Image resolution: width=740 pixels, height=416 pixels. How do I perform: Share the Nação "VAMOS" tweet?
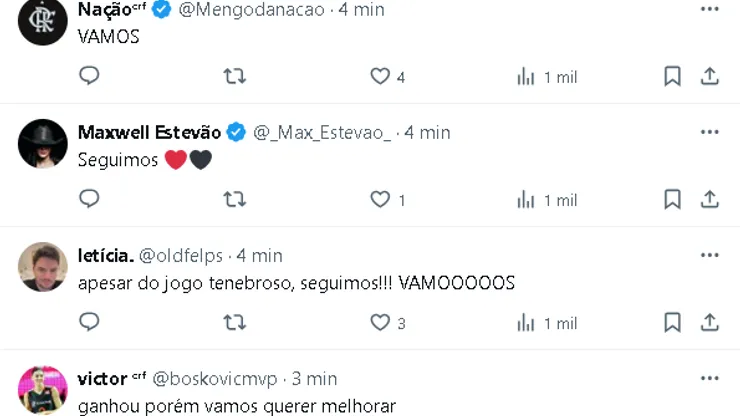click(709, 76)
